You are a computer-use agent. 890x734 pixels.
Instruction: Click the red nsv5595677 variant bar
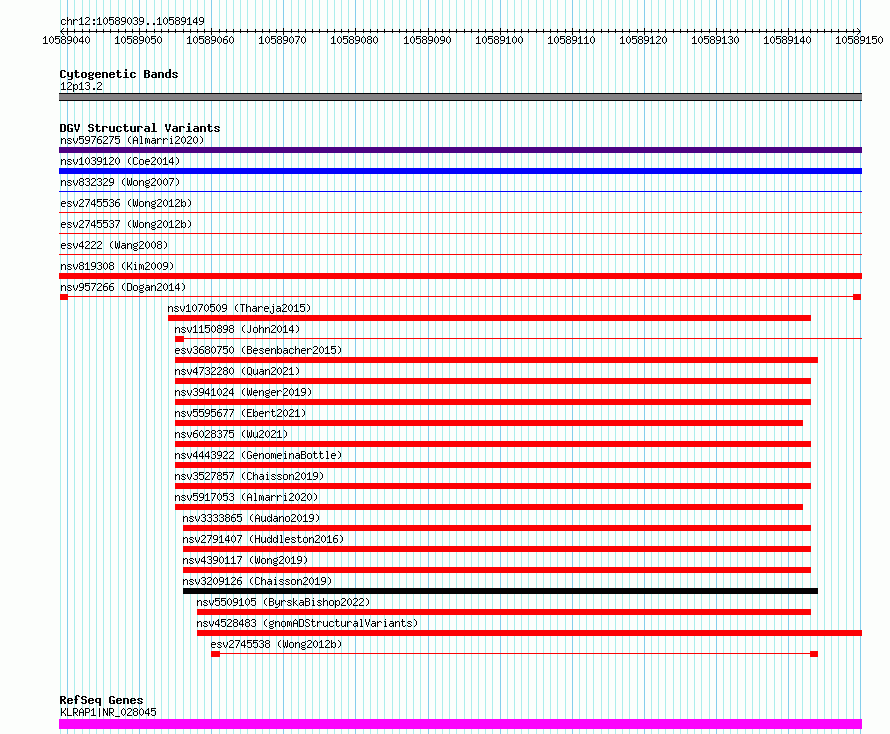[x=489, y=423]
